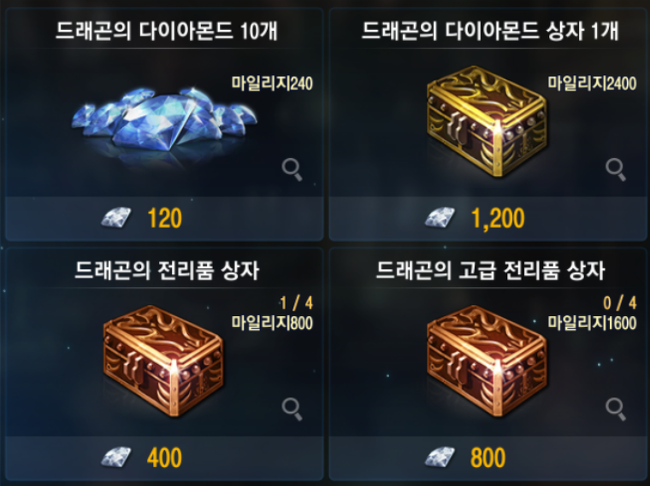The width and height of the screenshot is (650, 486).
Task: Click the 드래곤의 고급 전리품 상자 title
Action: pos(490,271)
